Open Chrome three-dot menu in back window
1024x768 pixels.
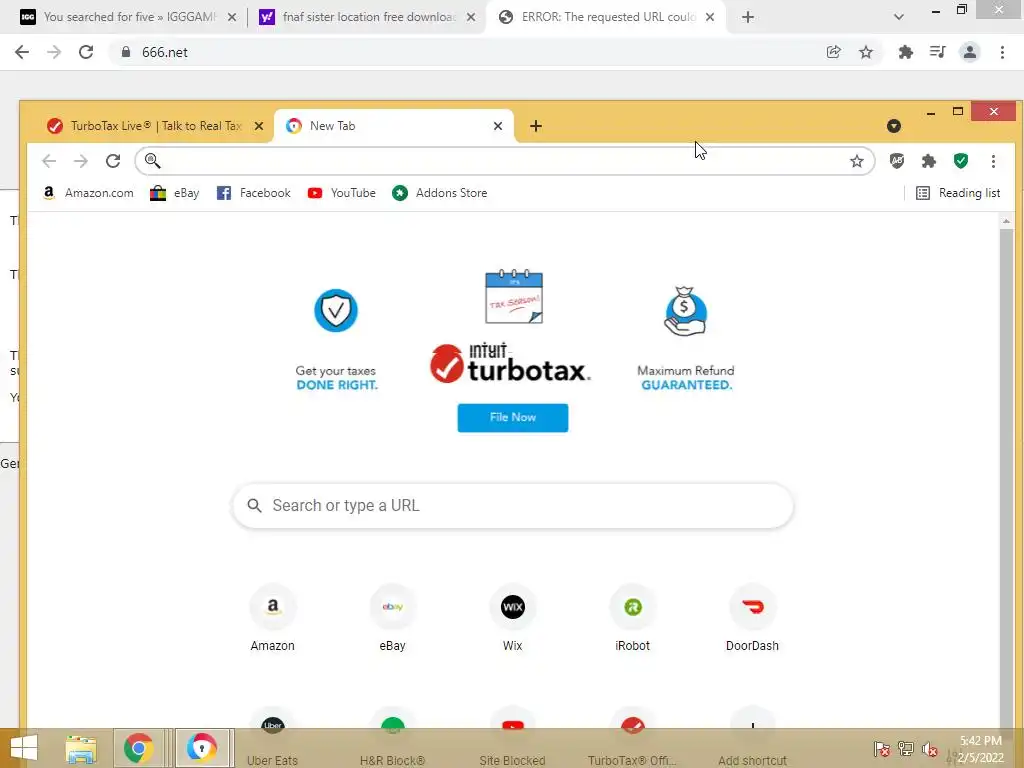coord(1002,52)
